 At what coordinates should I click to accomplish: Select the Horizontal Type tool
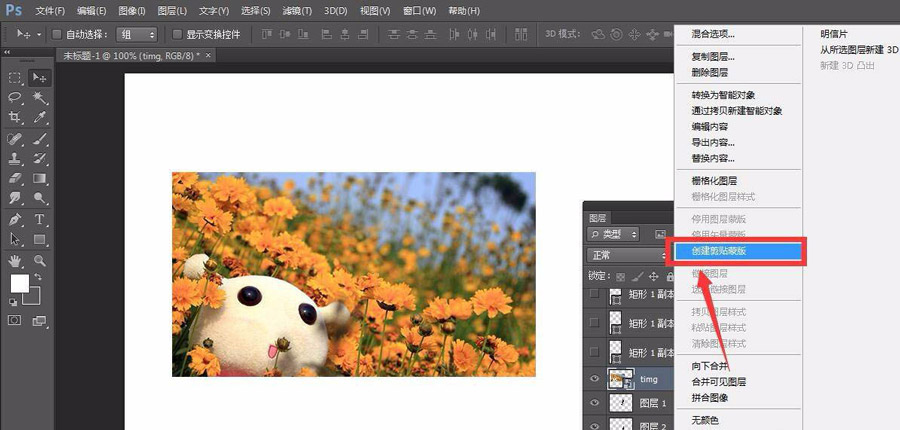click(39, 219)
